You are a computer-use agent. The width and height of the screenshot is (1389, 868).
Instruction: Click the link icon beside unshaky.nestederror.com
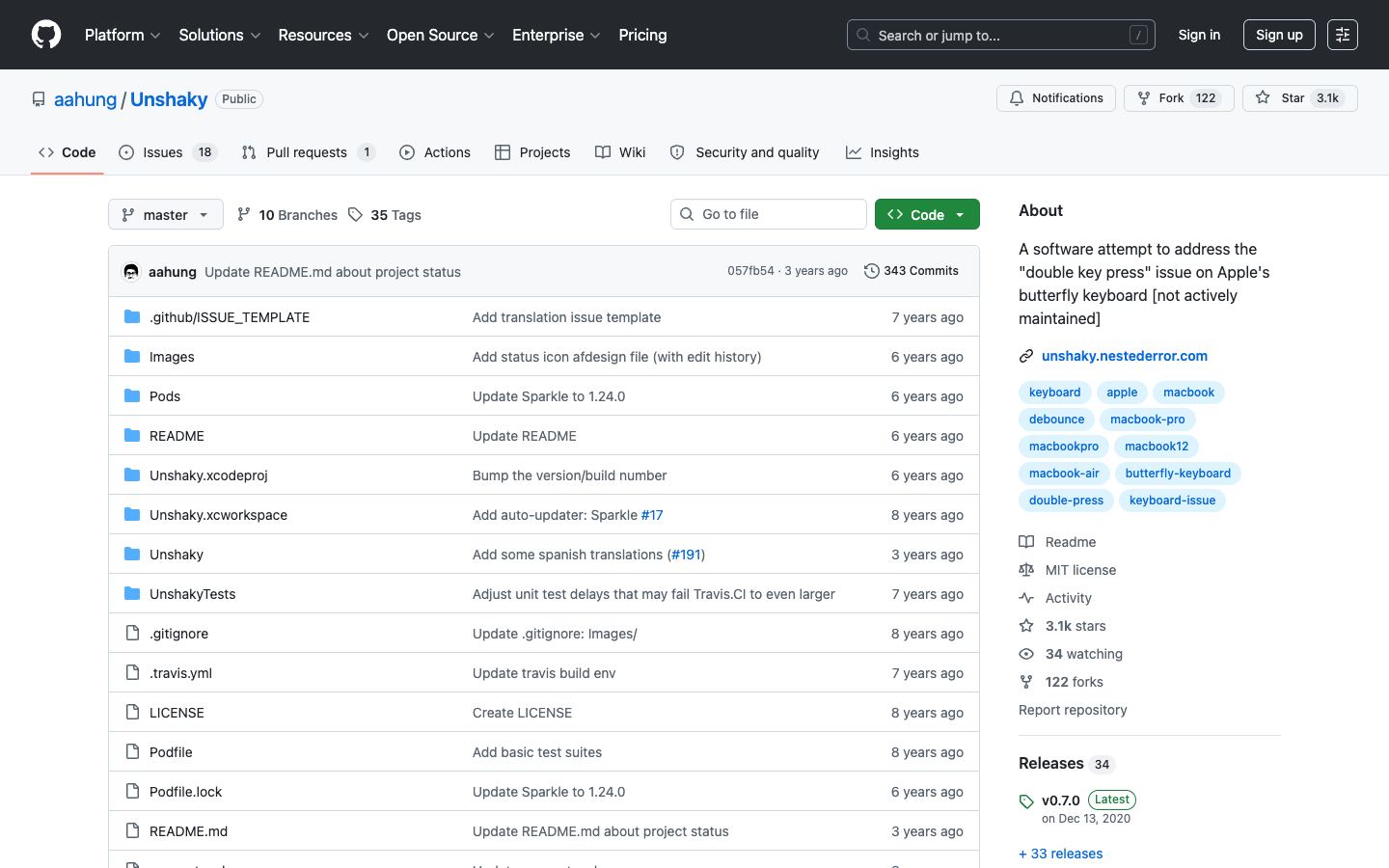click(x=1026, y=356)
